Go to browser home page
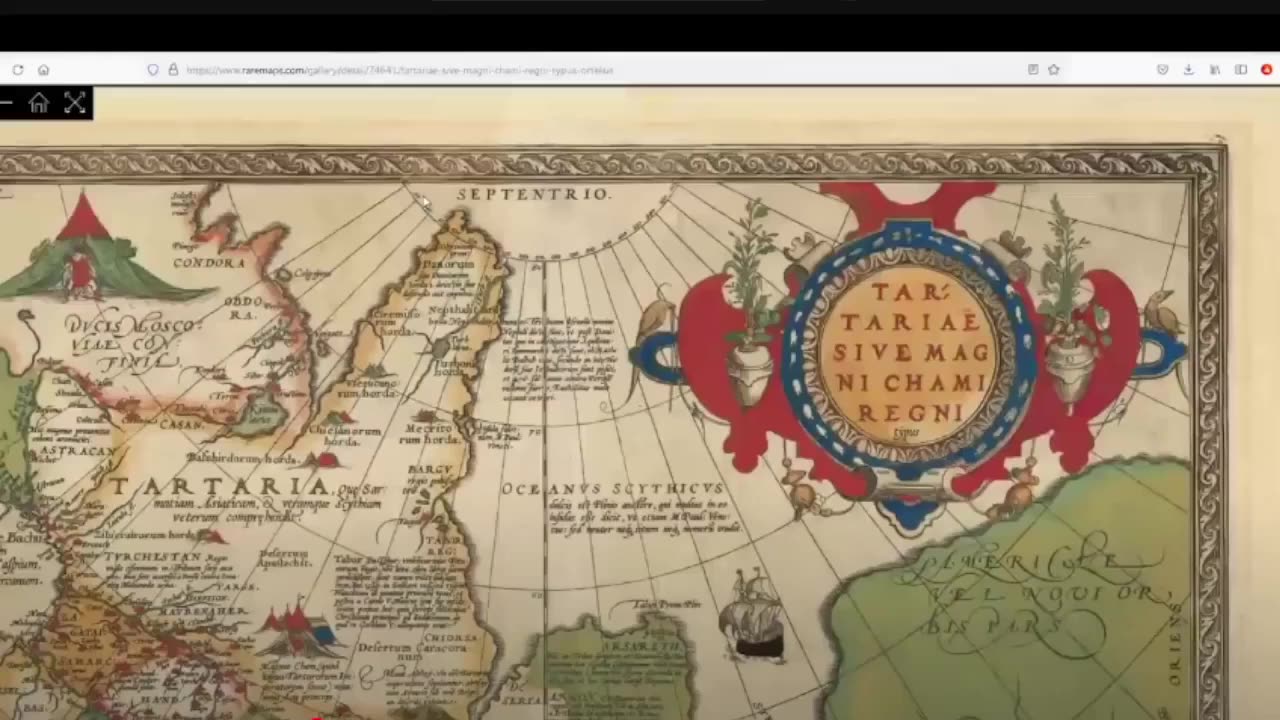The image size is (1280, 720). (x=44, y=70)
